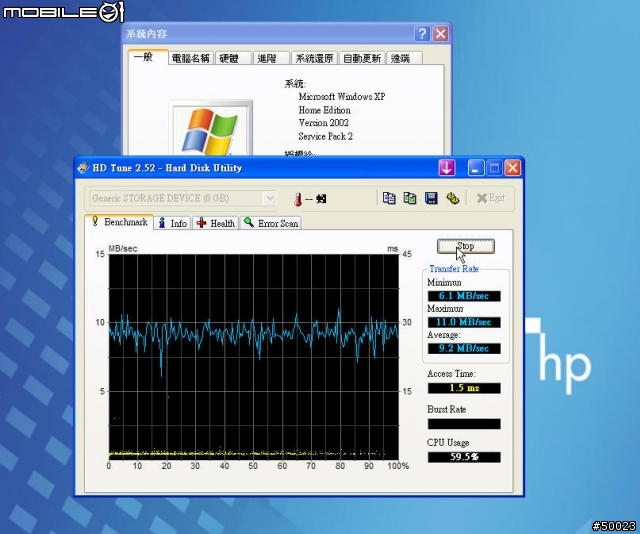Click the help question mark in System Properties
The image size is (640, 534).
tap(422, 33)
